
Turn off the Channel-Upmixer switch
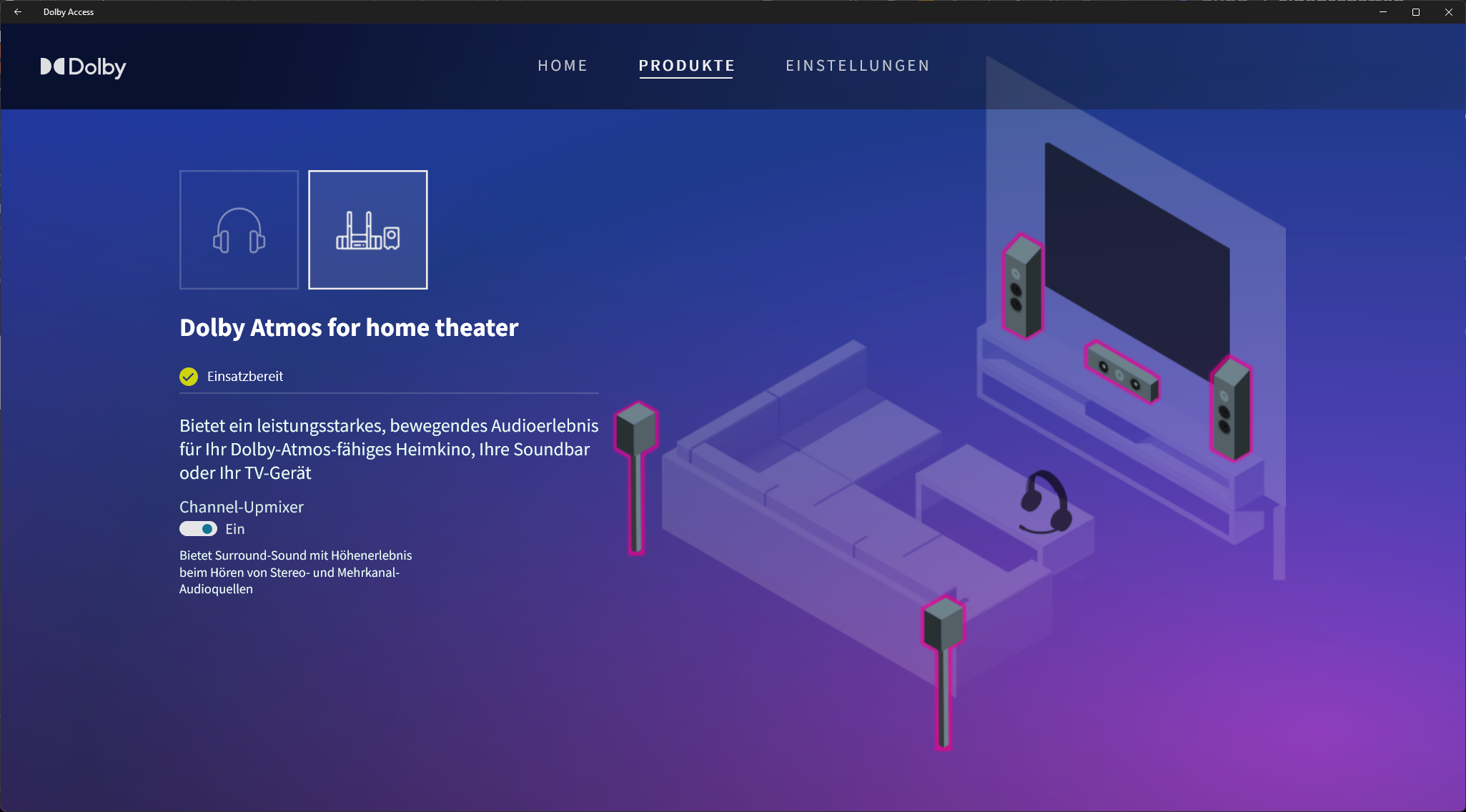[x=198, y=529]
